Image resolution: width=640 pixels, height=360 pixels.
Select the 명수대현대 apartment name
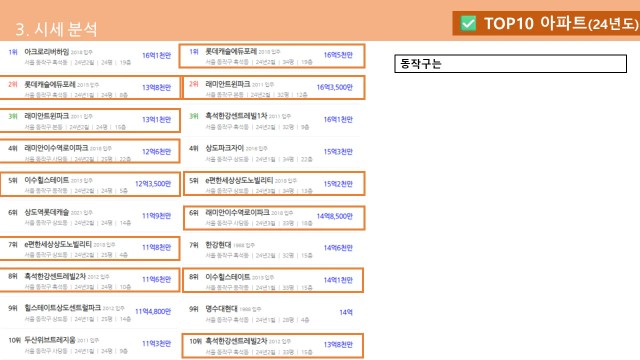tap(221, 309)
